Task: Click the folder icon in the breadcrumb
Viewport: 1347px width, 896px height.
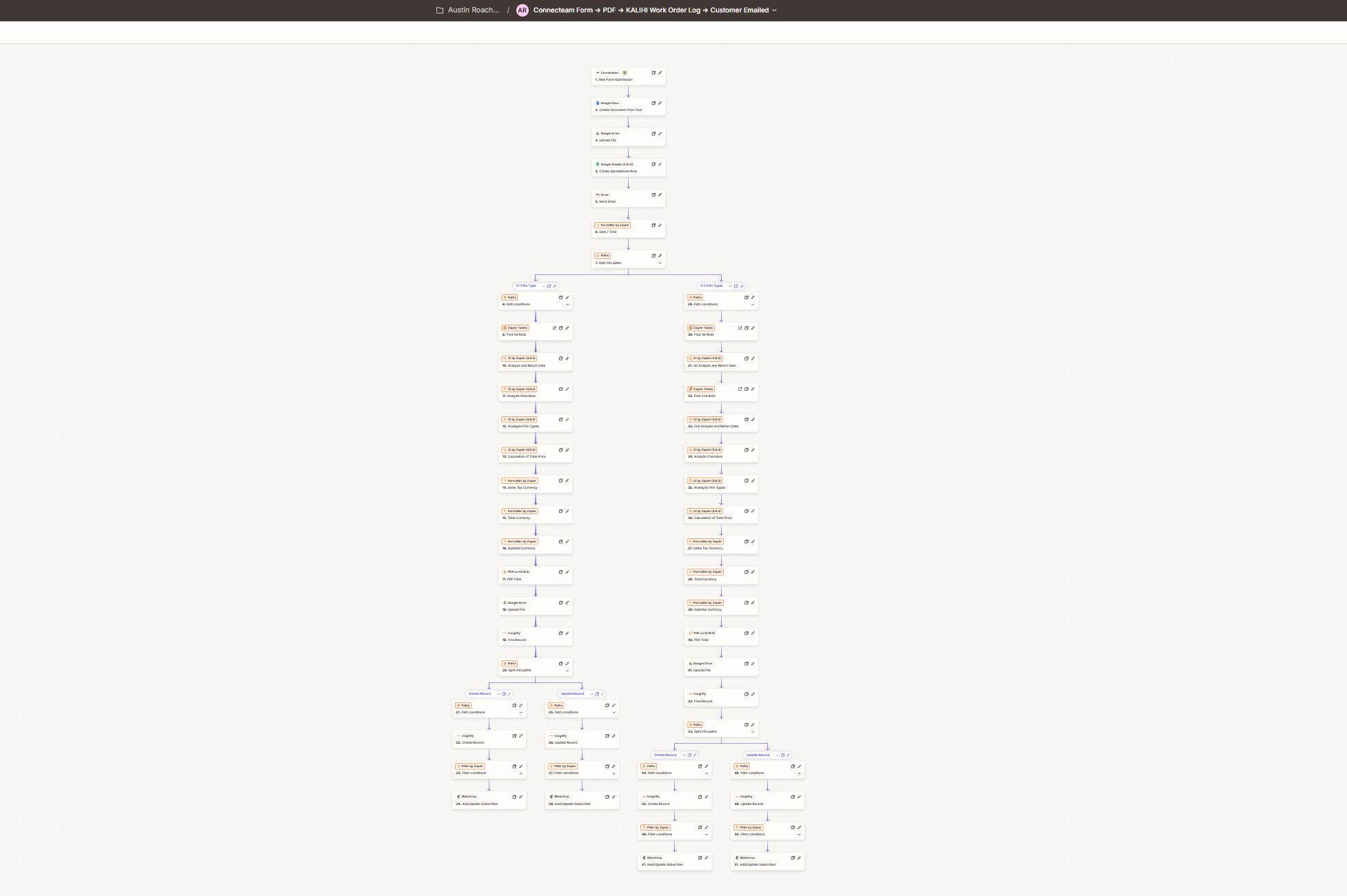Action: pos(440,10)
